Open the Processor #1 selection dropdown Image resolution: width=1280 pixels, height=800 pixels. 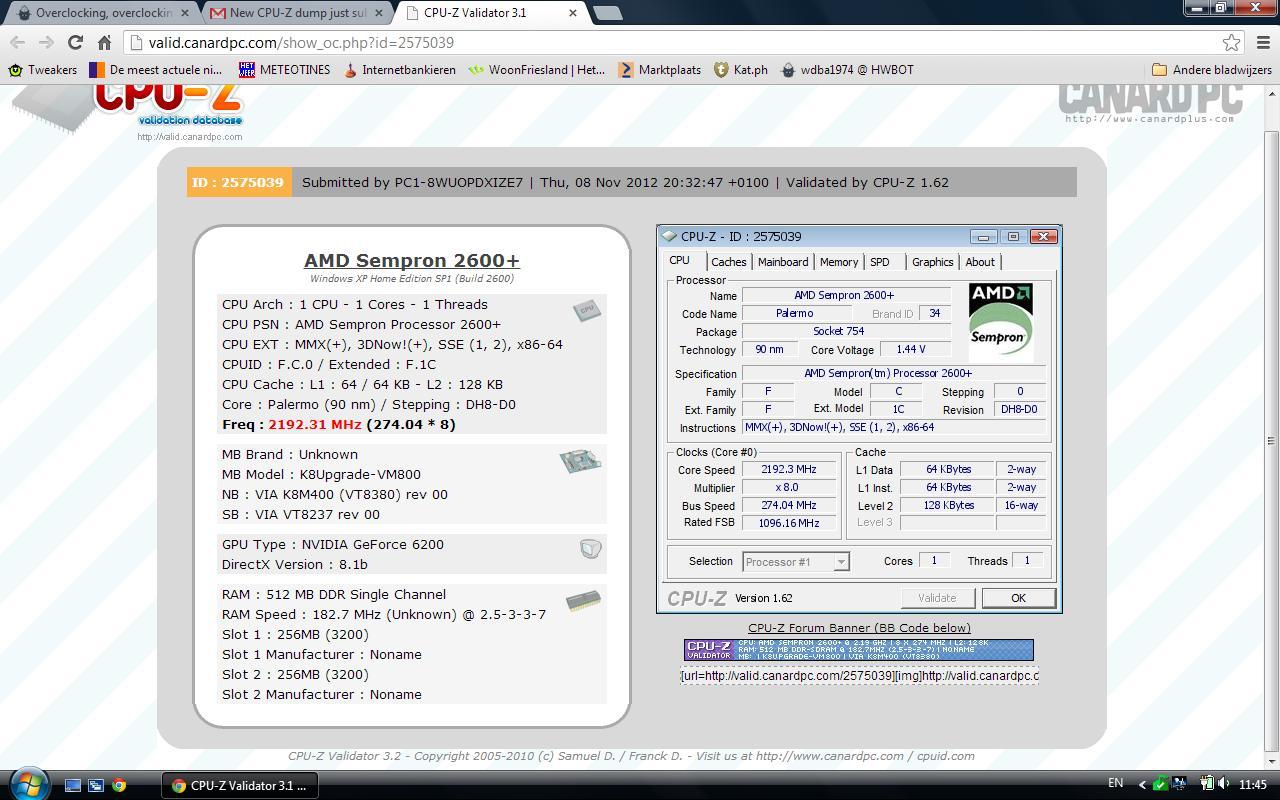(x=796, y=562)
